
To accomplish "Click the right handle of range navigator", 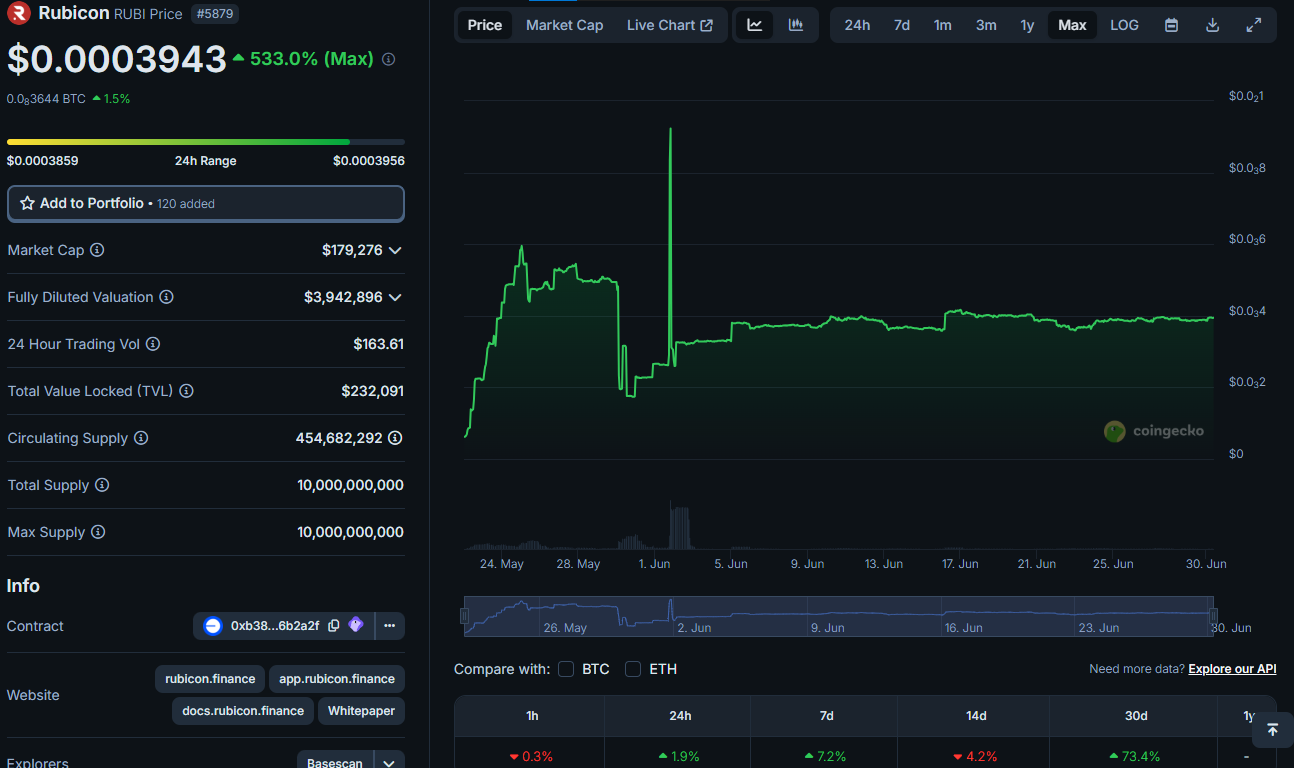I will (x=1213, y=616).
